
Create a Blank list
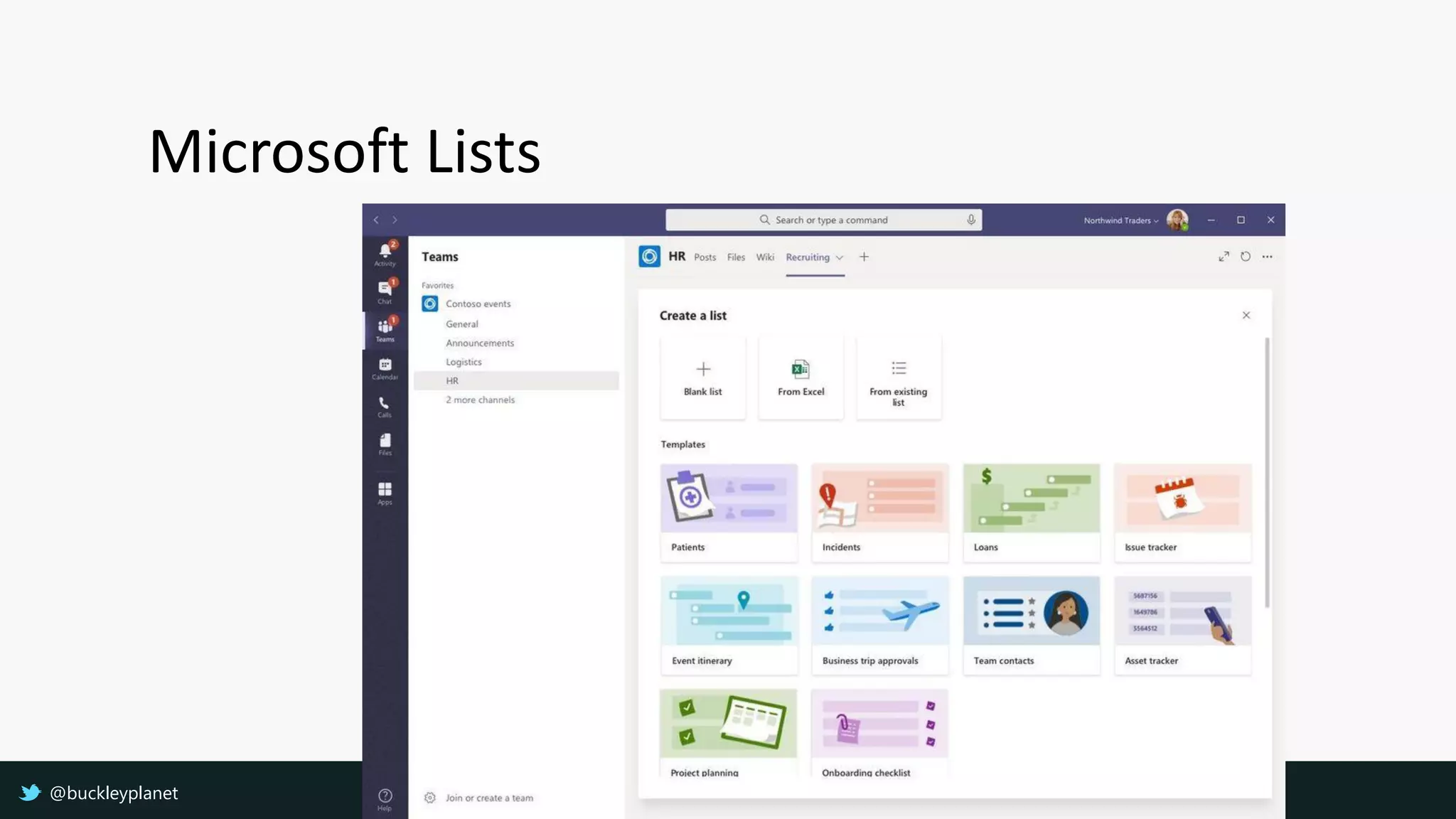click(x=703, y=378)
